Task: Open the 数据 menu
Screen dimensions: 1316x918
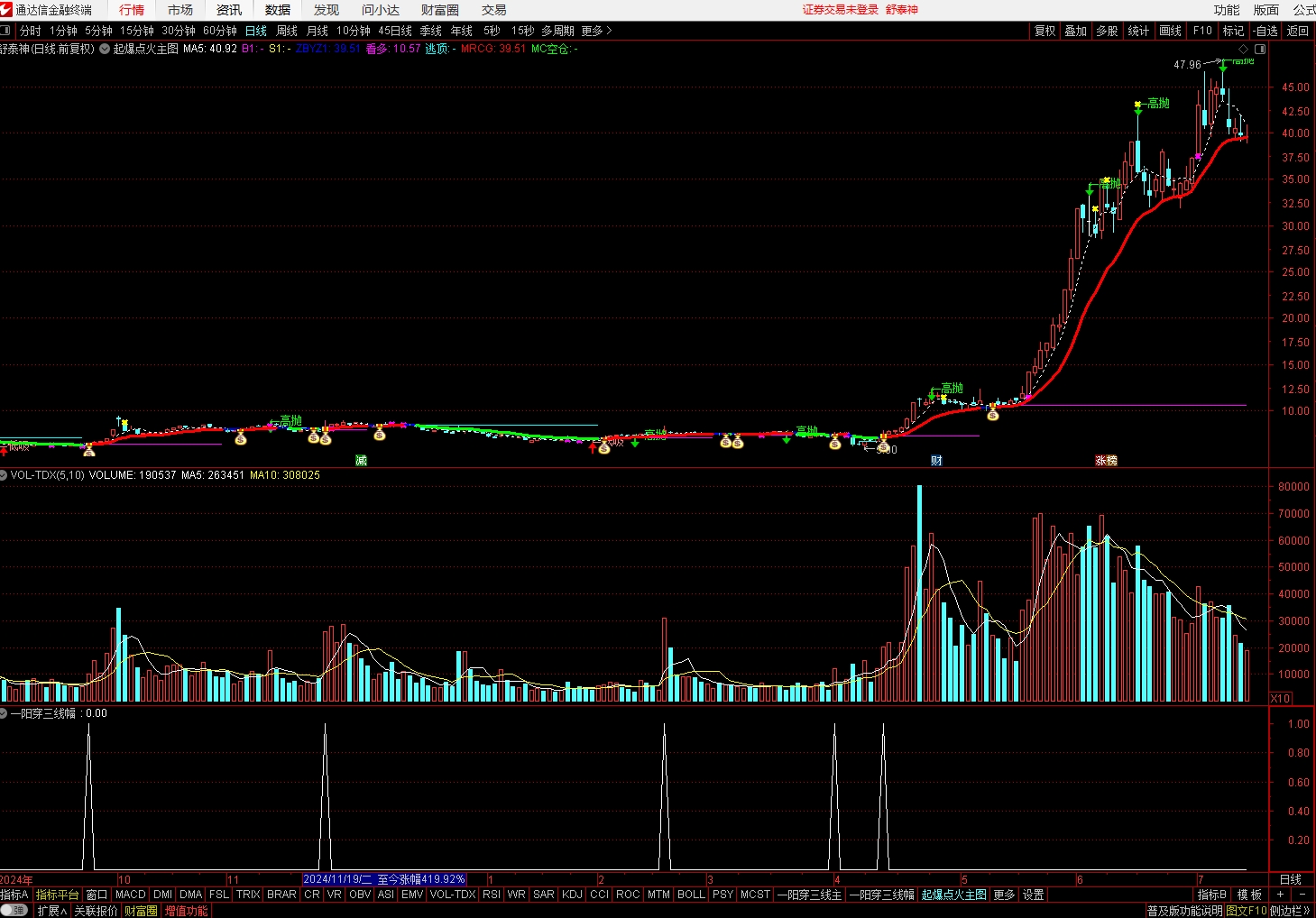Action: point(278,10)
